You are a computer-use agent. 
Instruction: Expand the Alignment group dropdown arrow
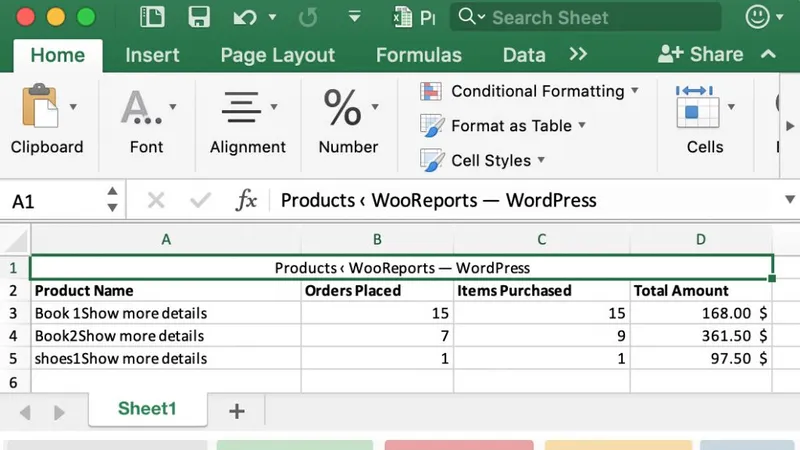(x=273, y=107)
